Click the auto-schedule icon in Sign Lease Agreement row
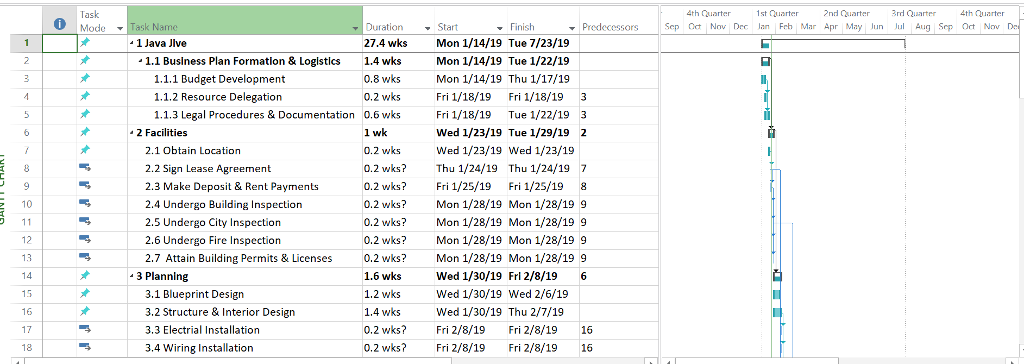The height and width of the screenshot is (364, 1024). coord(85,168)
